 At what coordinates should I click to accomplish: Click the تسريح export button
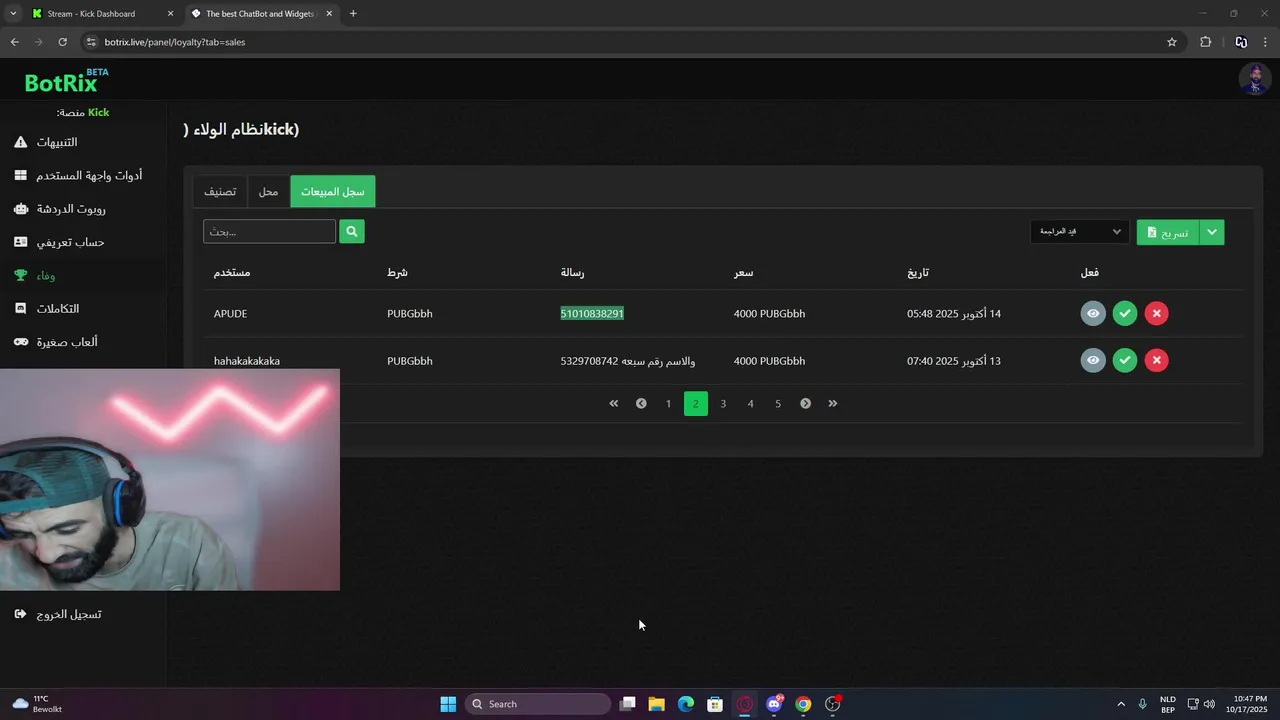(1168, 232)
